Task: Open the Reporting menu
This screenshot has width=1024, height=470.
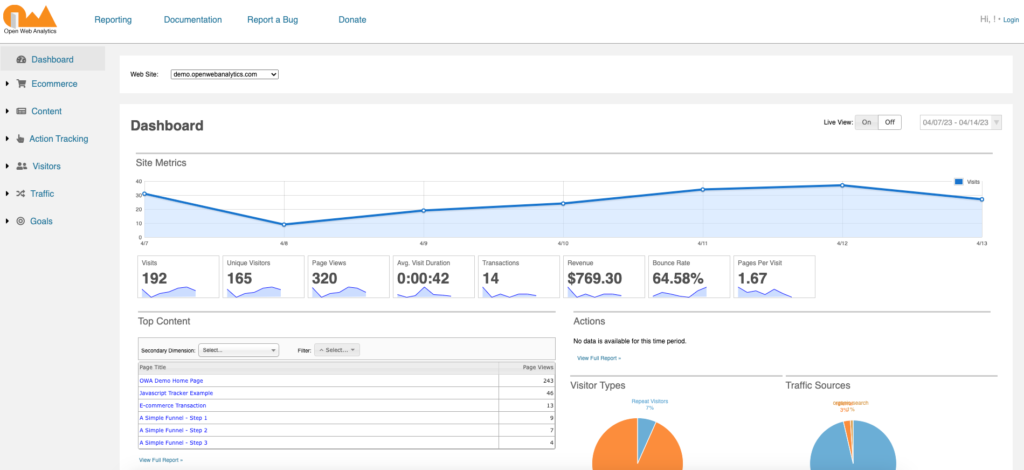Action: 113,20
